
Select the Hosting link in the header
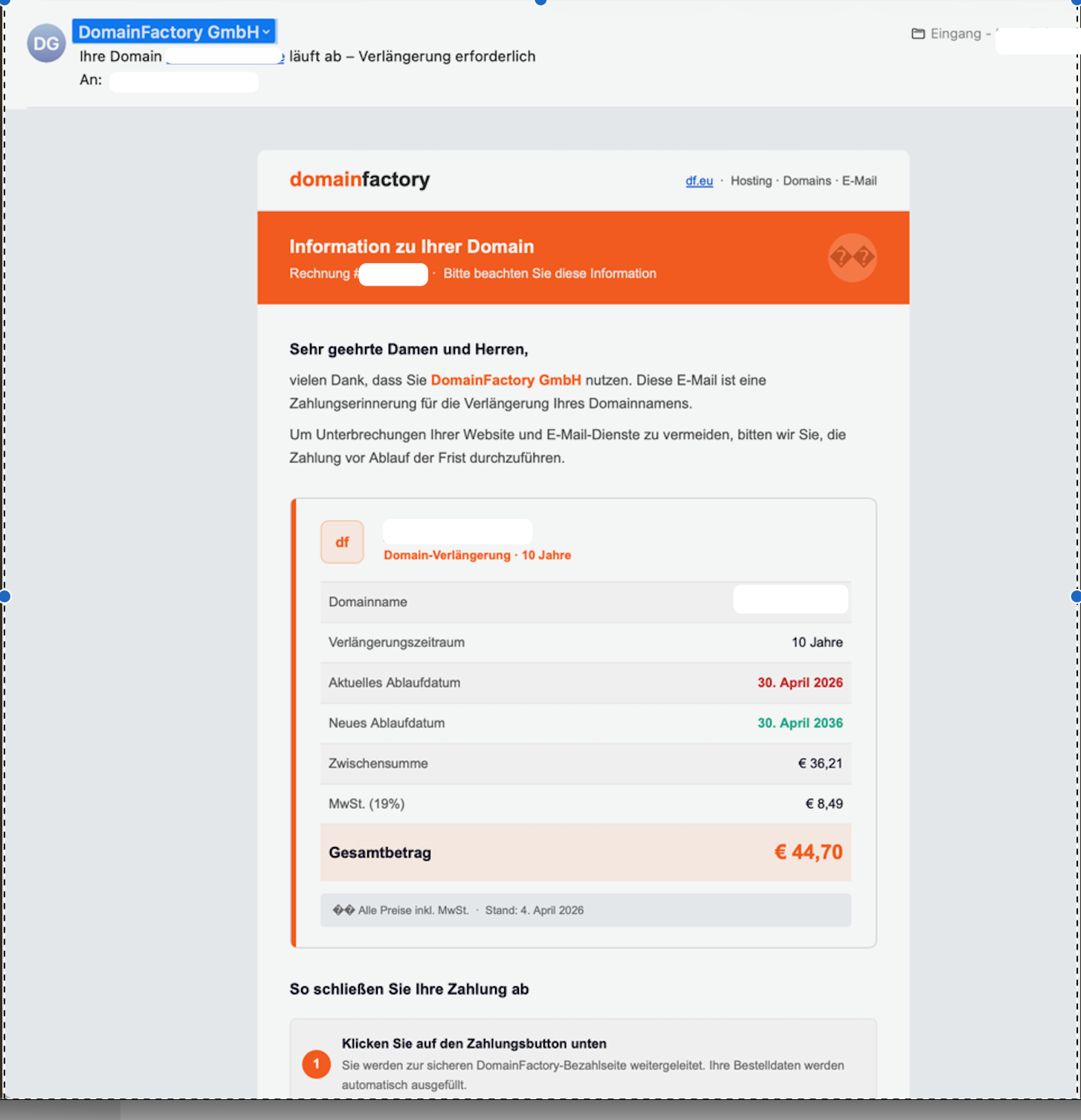pyautogui.click(x=750, y=181)
